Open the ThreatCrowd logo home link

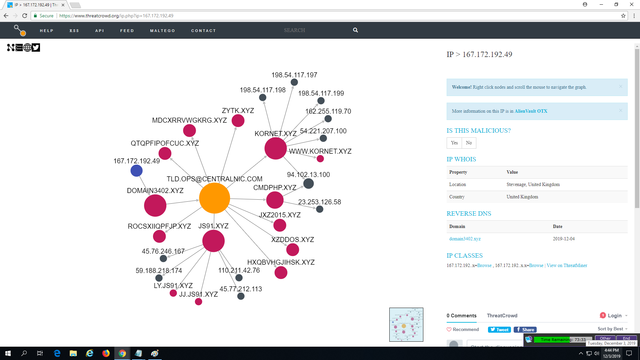(x=20, y=30)
